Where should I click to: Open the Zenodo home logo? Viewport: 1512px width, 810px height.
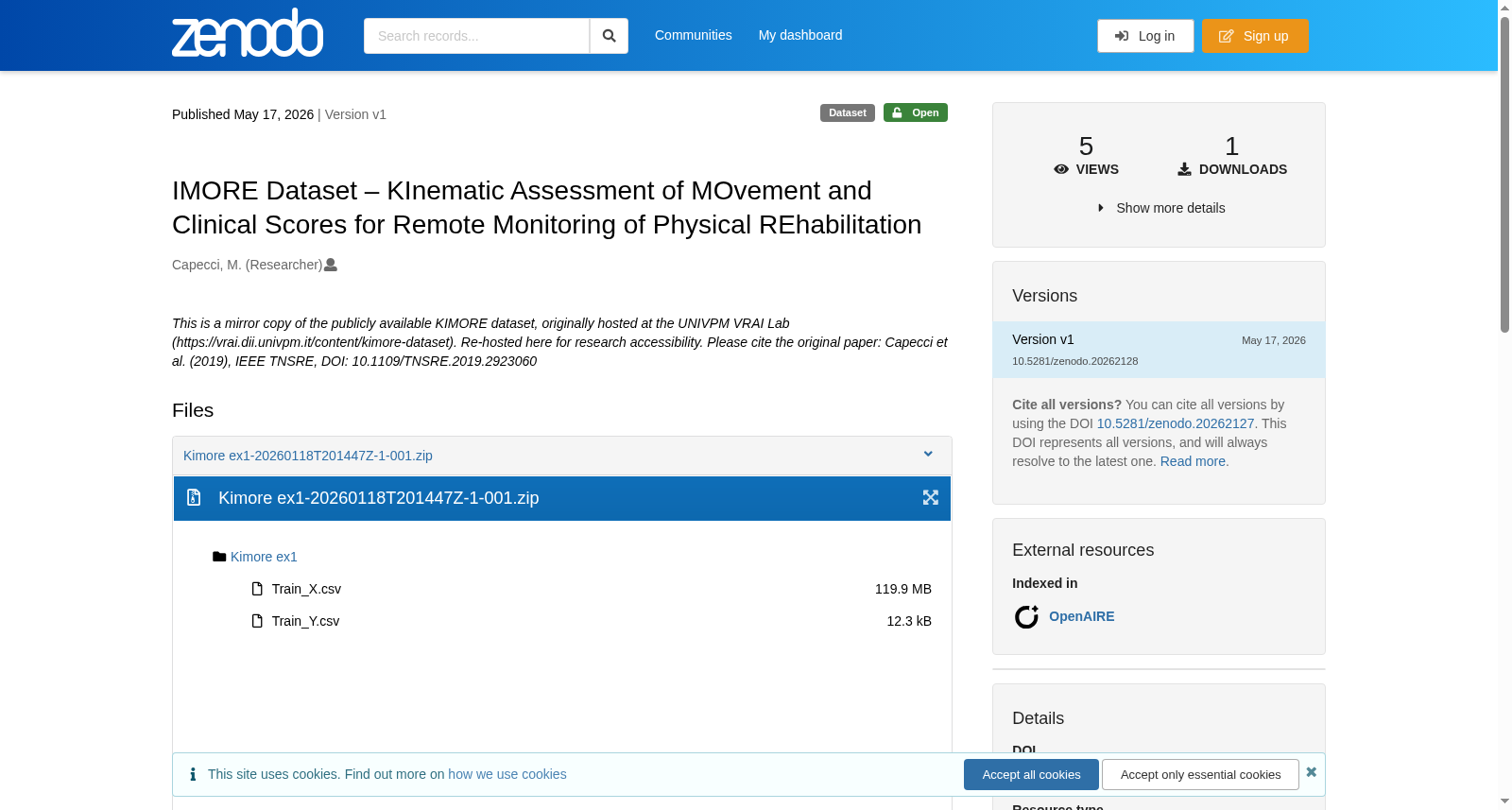[x=248, y=33]
